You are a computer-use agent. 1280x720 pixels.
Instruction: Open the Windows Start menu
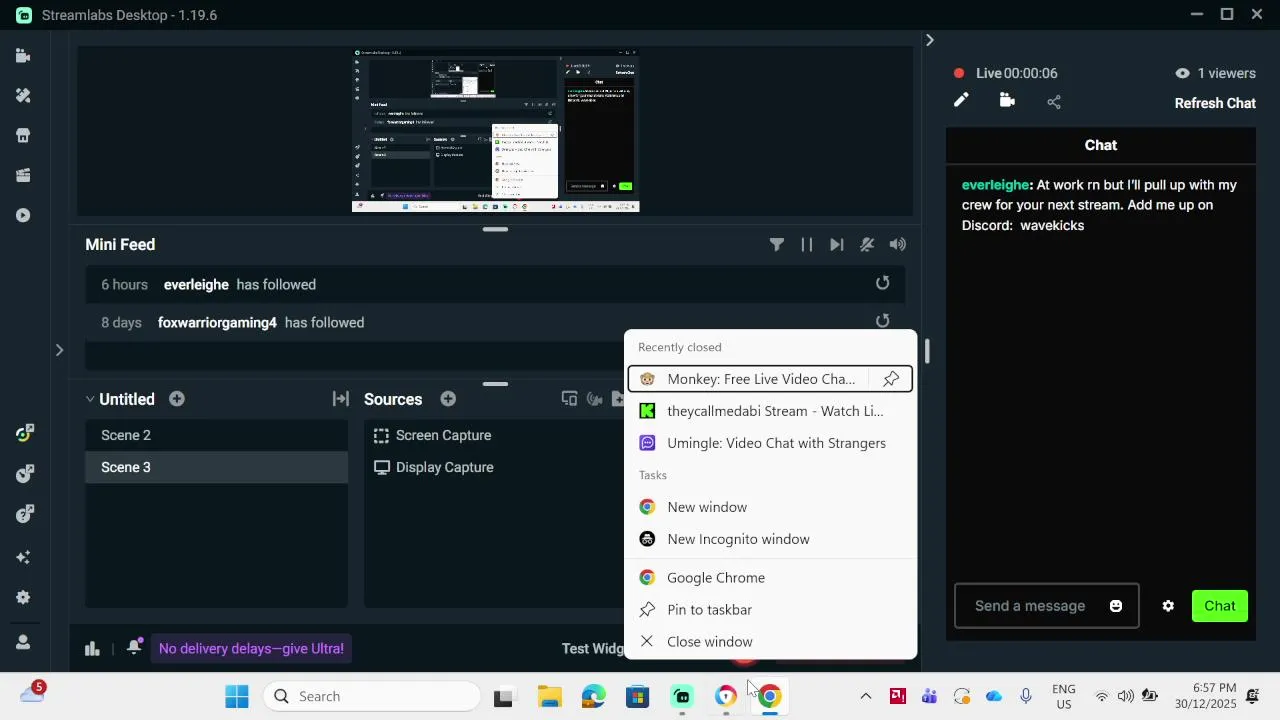pos(237,697)
